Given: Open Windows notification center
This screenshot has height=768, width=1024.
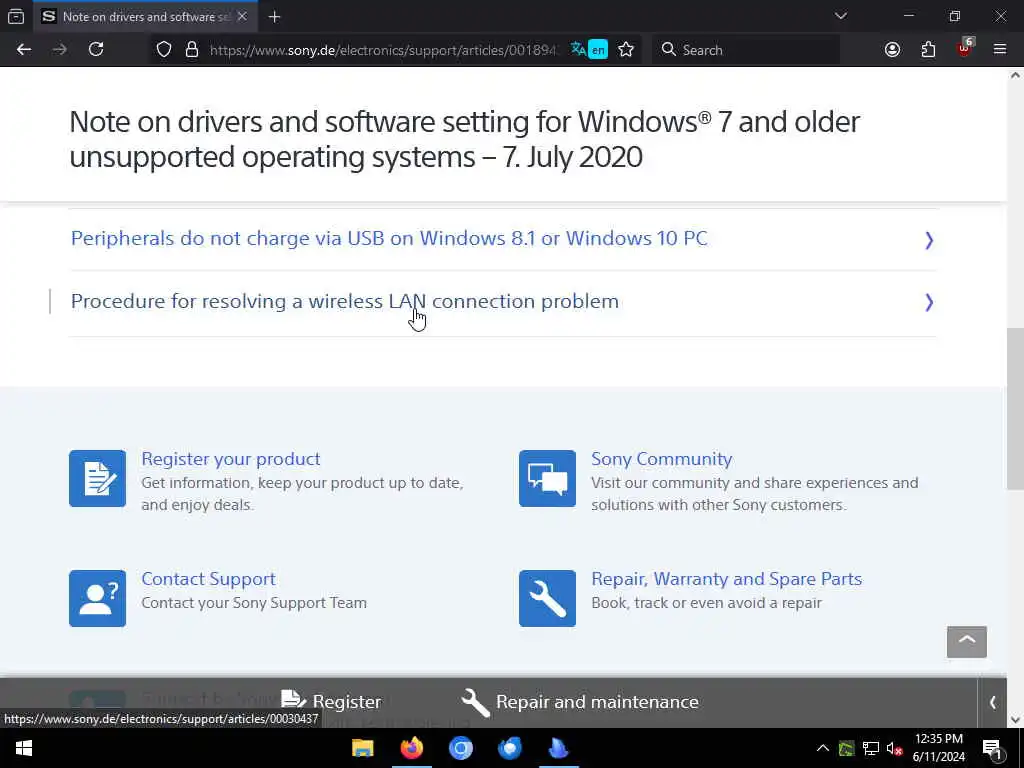Looking at the screenshot, I should (992, 749).
